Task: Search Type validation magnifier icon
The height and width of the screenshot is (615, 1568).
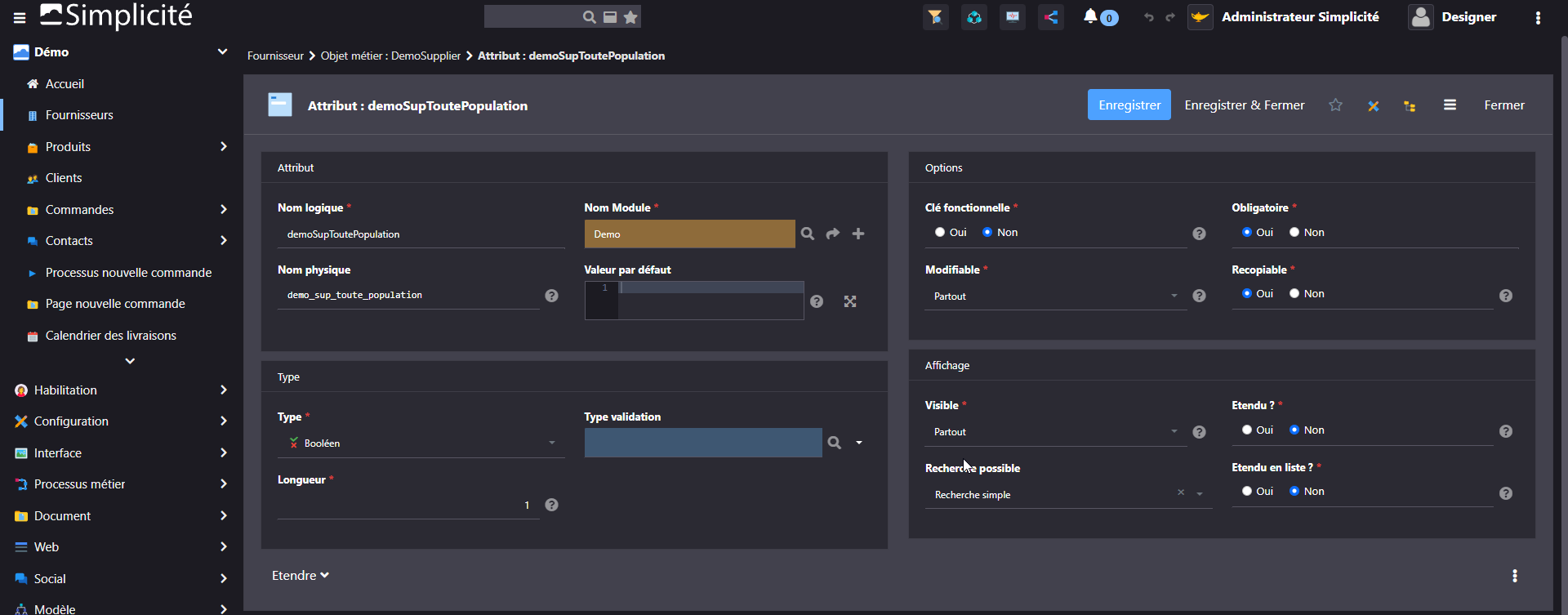Action: click(834, 443)
